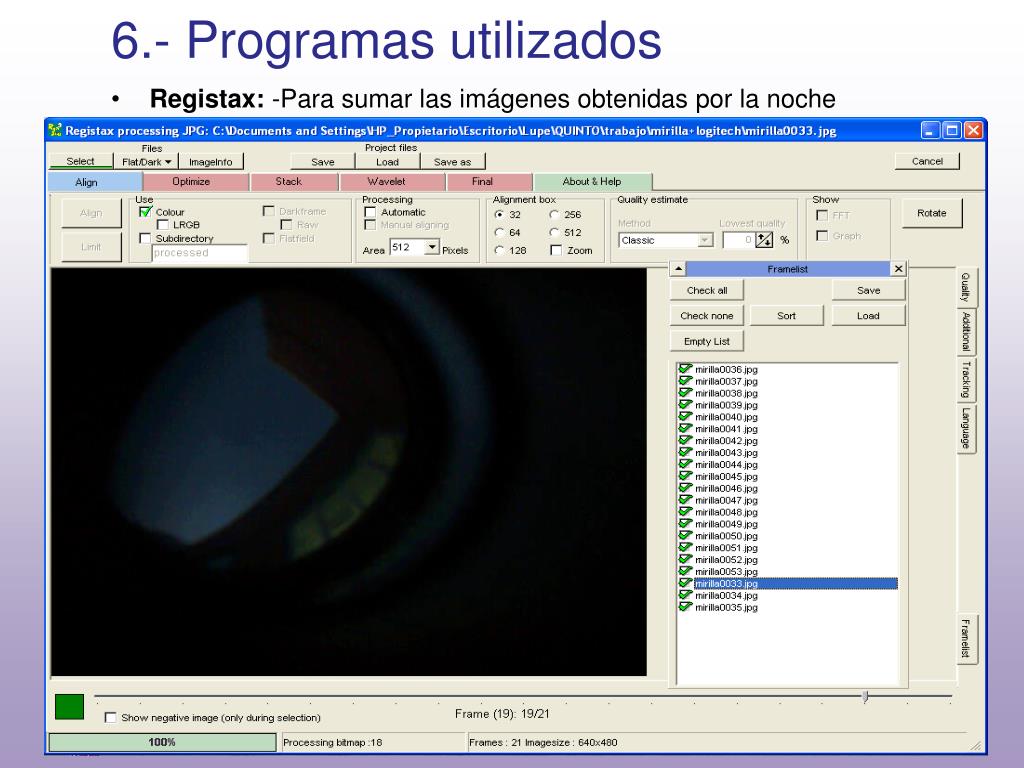This screenshot has height=768, width=1024.
Task: Open the Tracking side tab
Action: point(966,379)
